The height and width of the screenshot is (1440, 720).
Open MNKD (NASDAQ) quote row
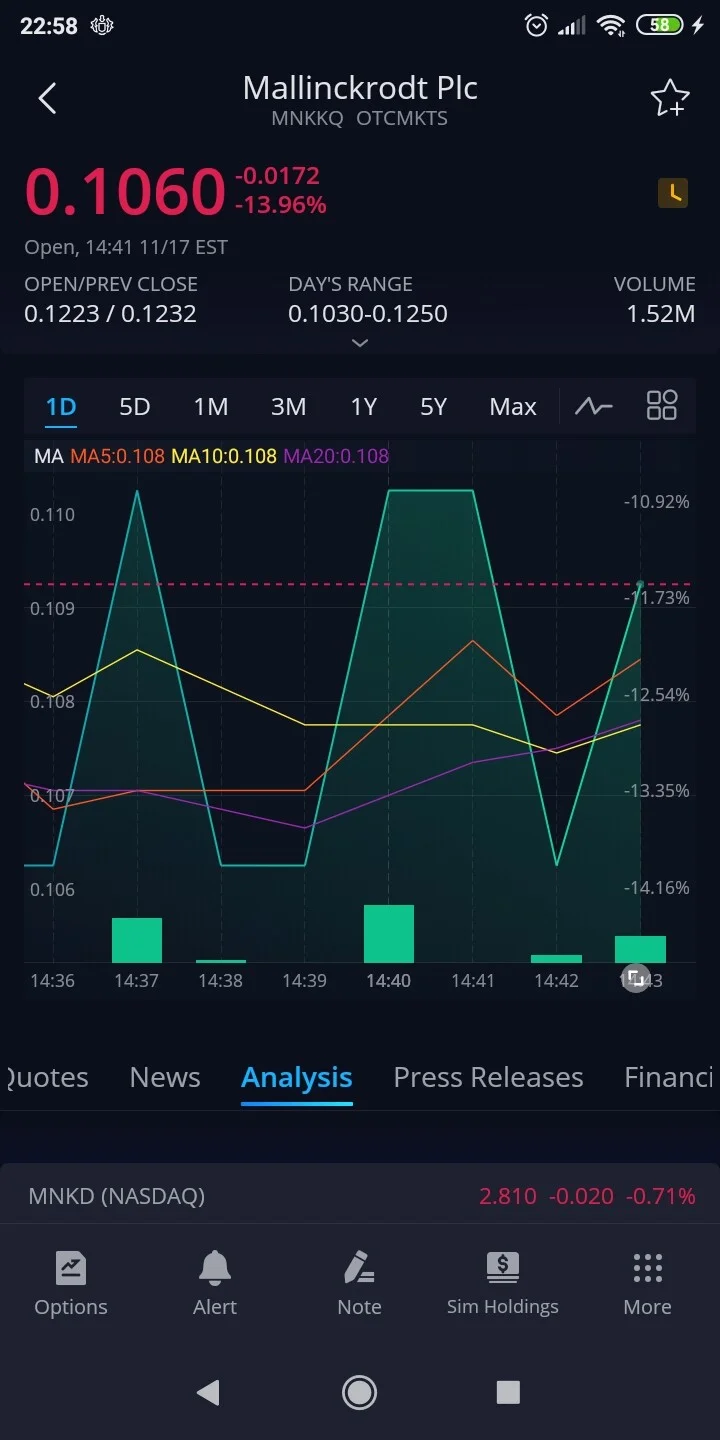360,1196
